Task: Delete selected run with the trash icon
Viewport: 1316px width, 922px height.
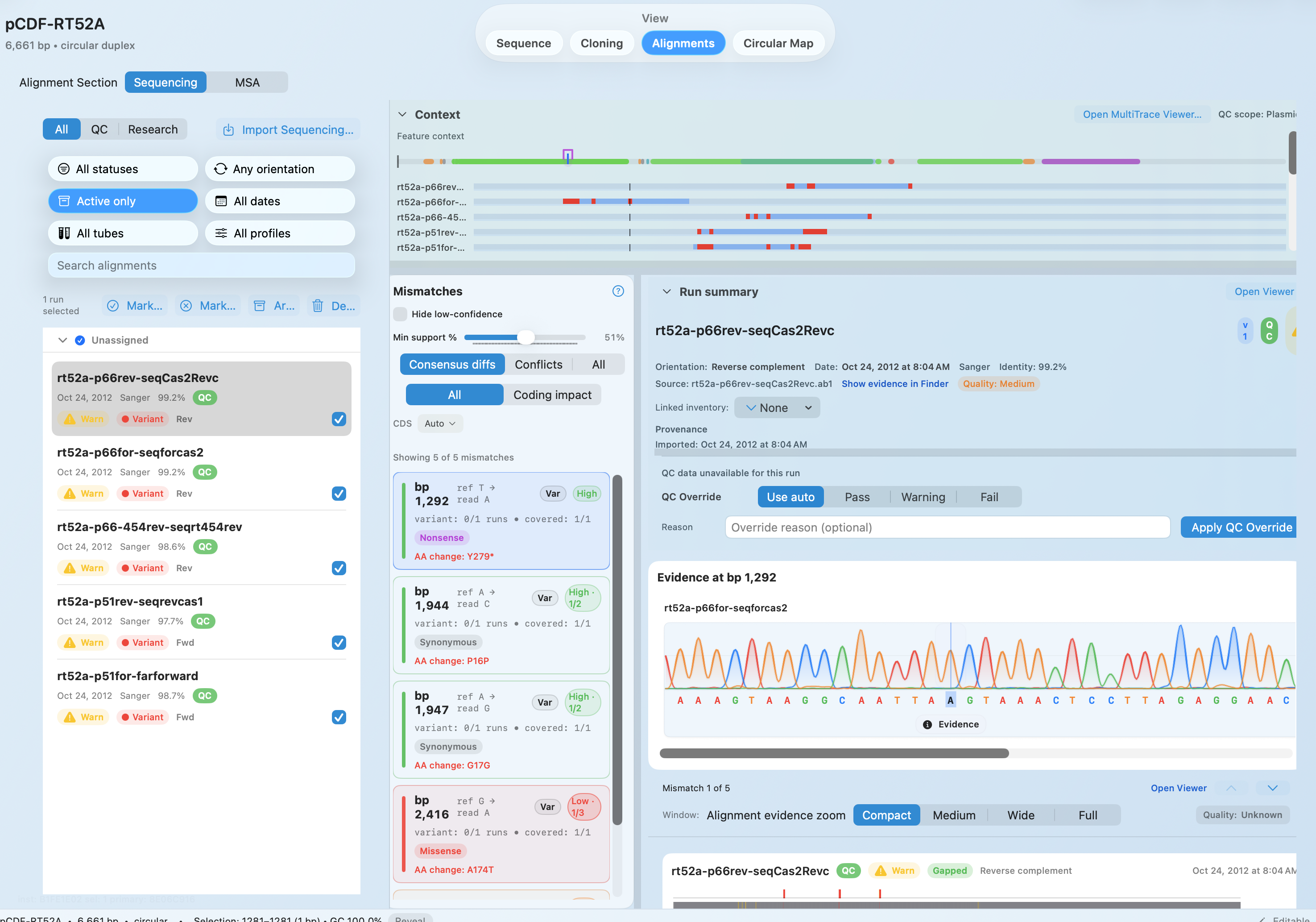Action: click(x=318, y=306)
